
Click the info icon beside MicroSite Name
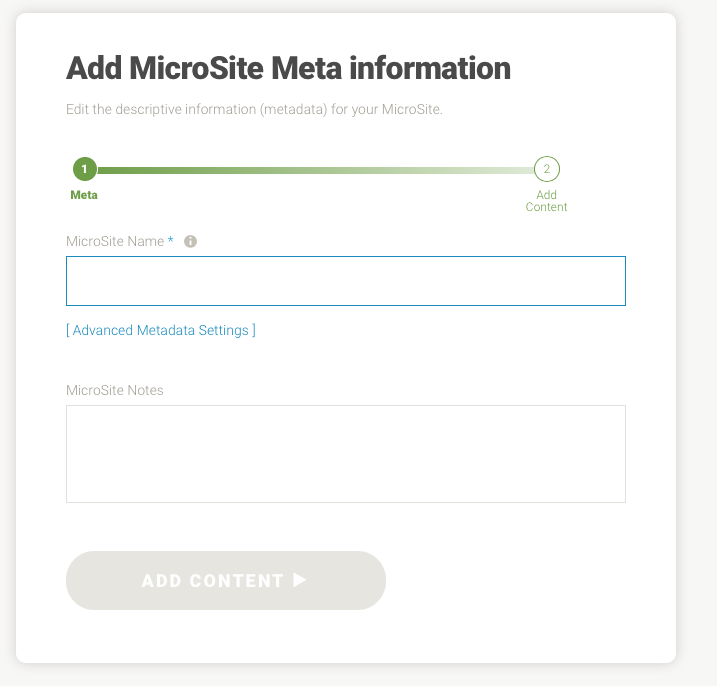pos(191,241)
